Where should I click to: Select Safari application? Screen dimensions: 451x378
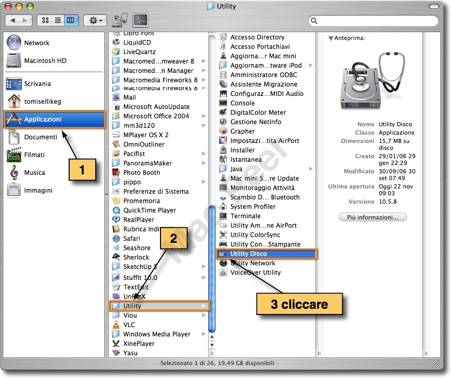131,238
